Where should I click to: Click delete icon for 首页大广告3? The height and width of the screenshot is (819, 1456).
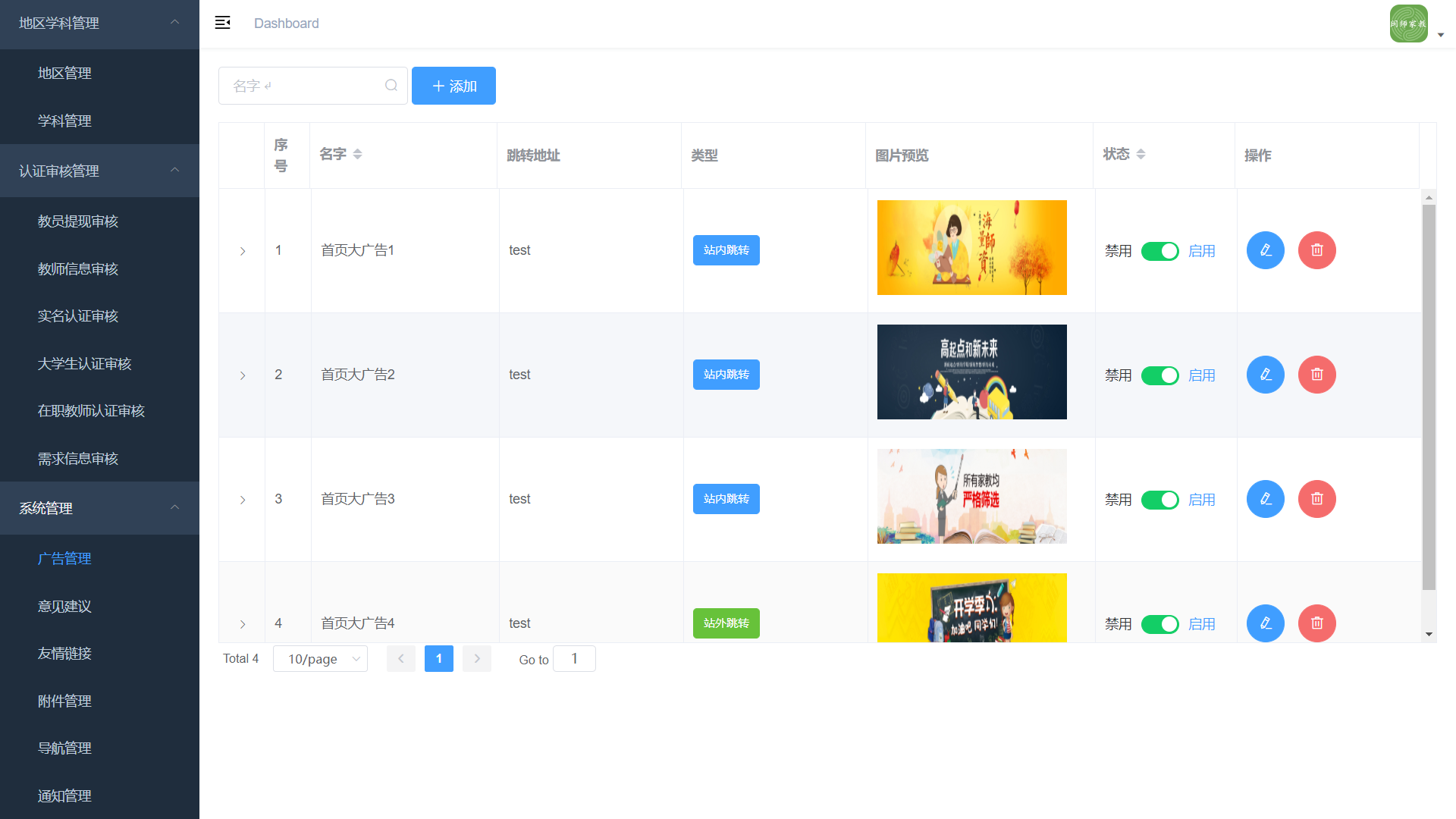click(x=1316, y=499)
